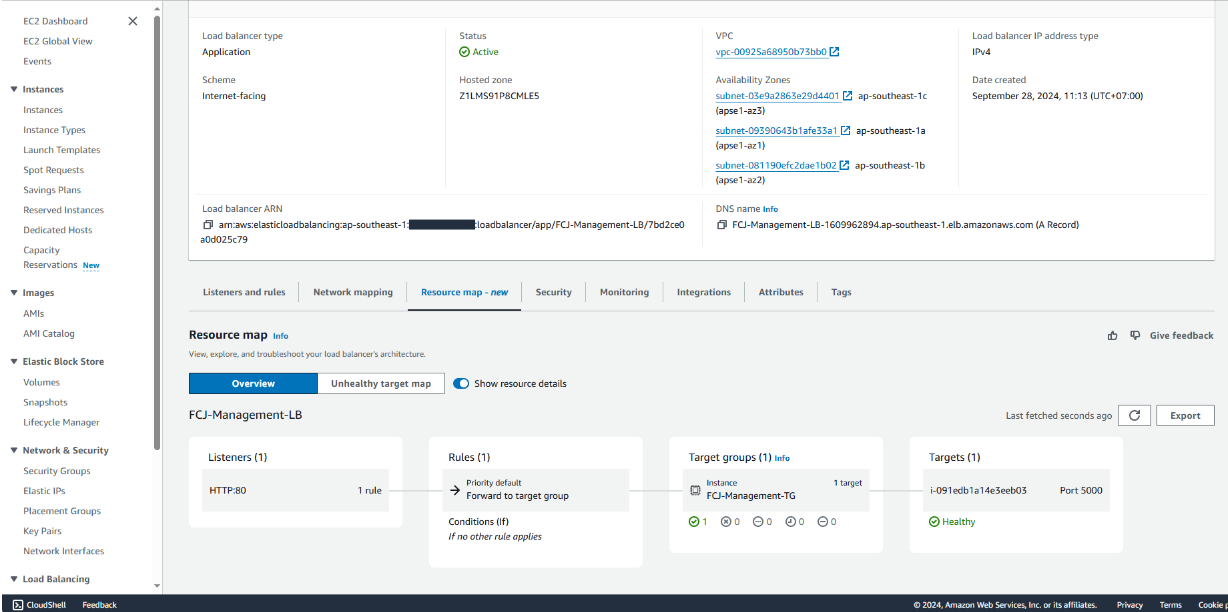Open Volumes under Elastic Block Store
The image size is (1228, 612).
(41, 382)
